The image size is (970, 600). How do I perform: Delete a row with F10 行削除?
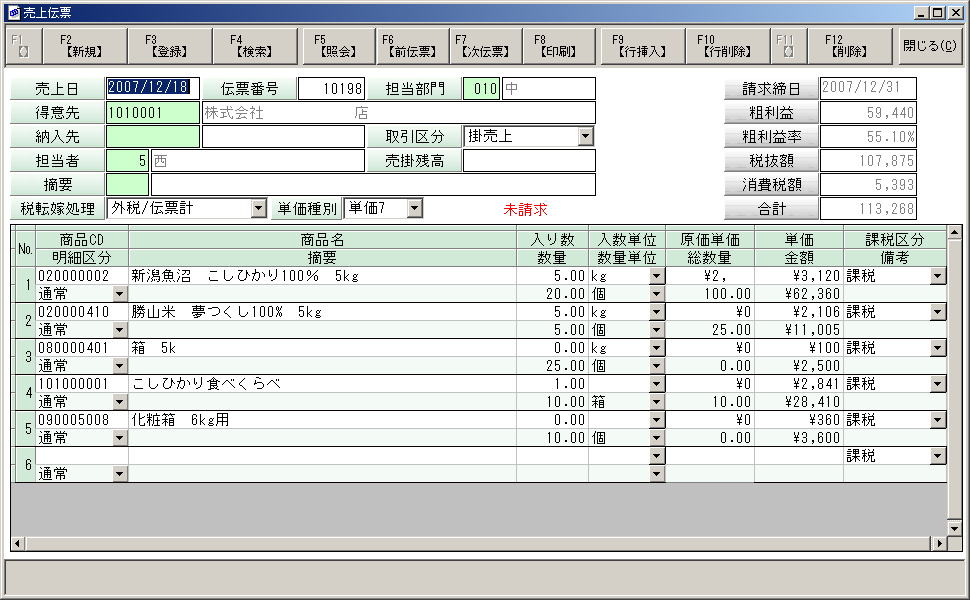tap(727, 46)
